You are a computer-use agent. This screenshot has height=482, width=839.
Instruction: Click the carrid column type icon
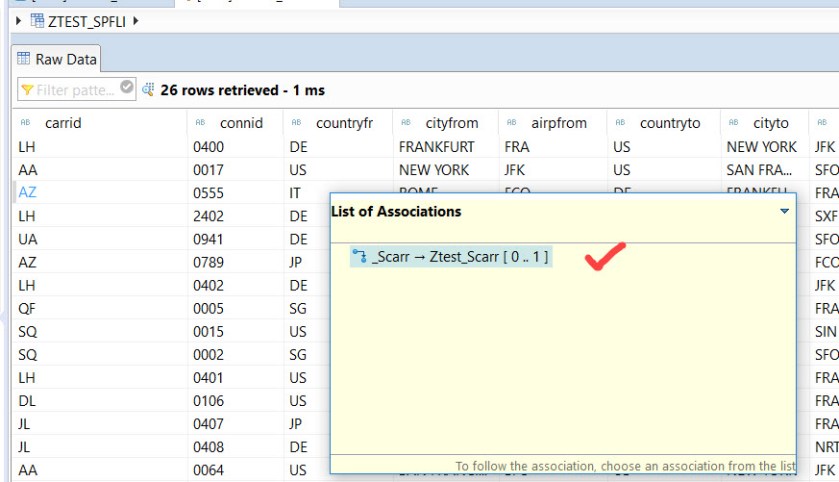[x=26, y=123]
